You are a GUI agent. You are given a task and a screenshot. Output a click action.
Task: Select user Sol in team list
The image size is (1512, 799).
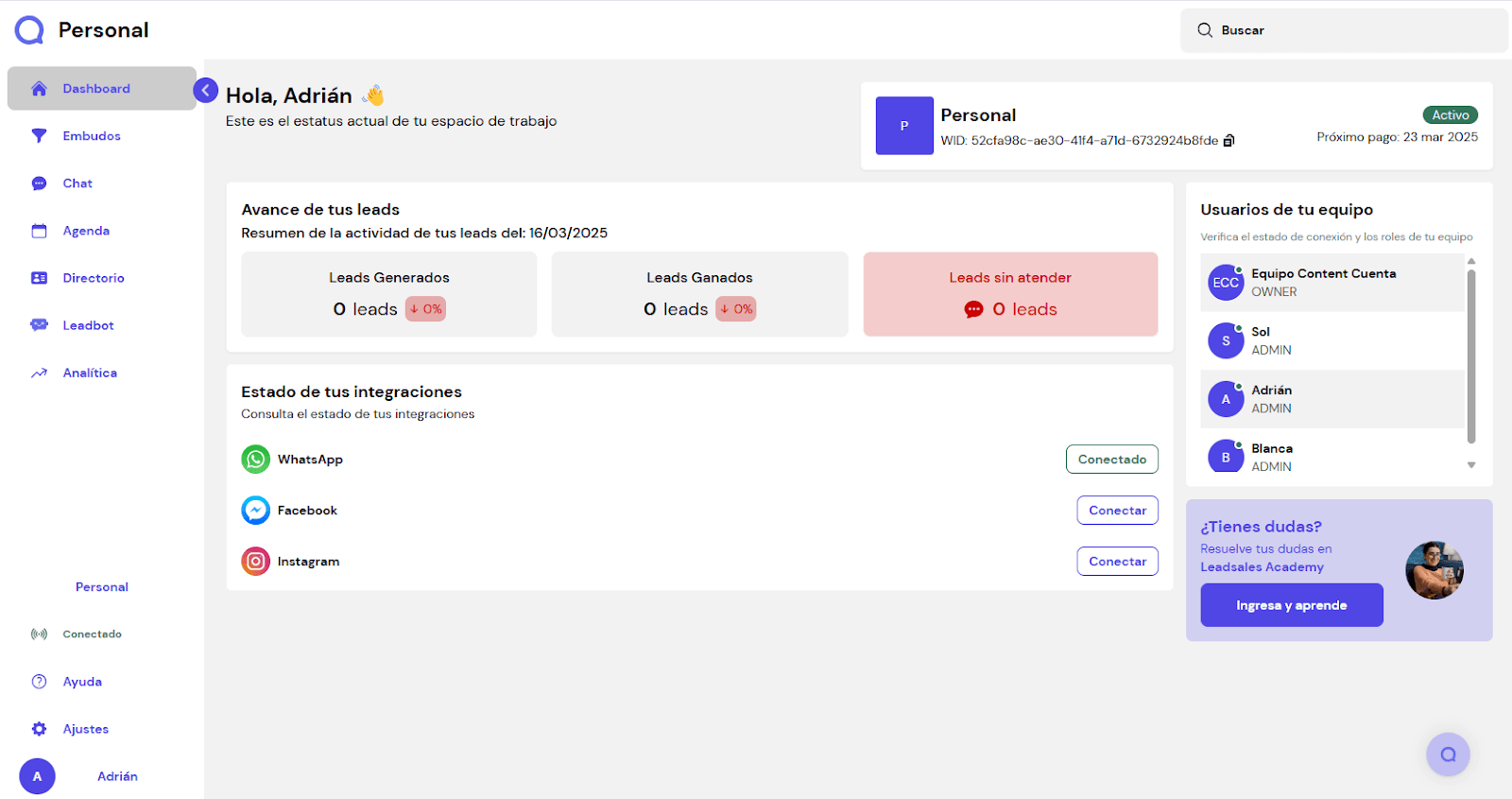(x=1332, y=340)
